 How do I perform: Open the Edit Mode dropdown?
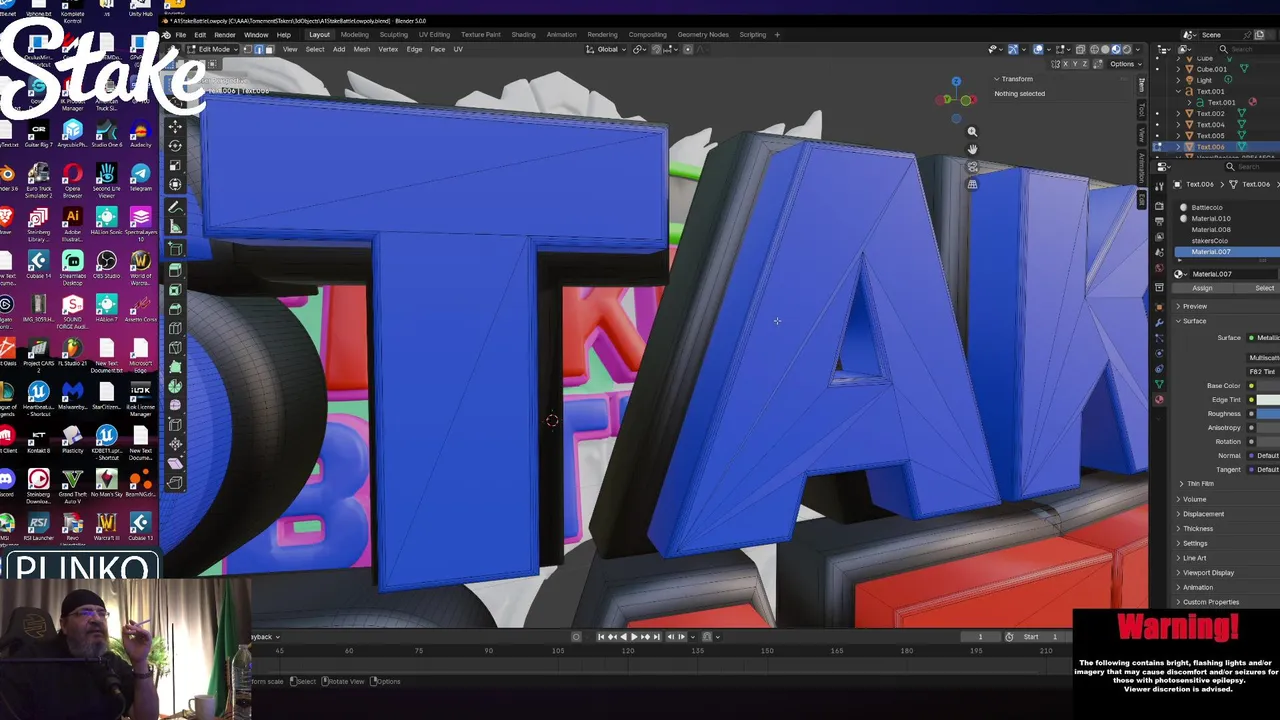(x=214, y=49)
